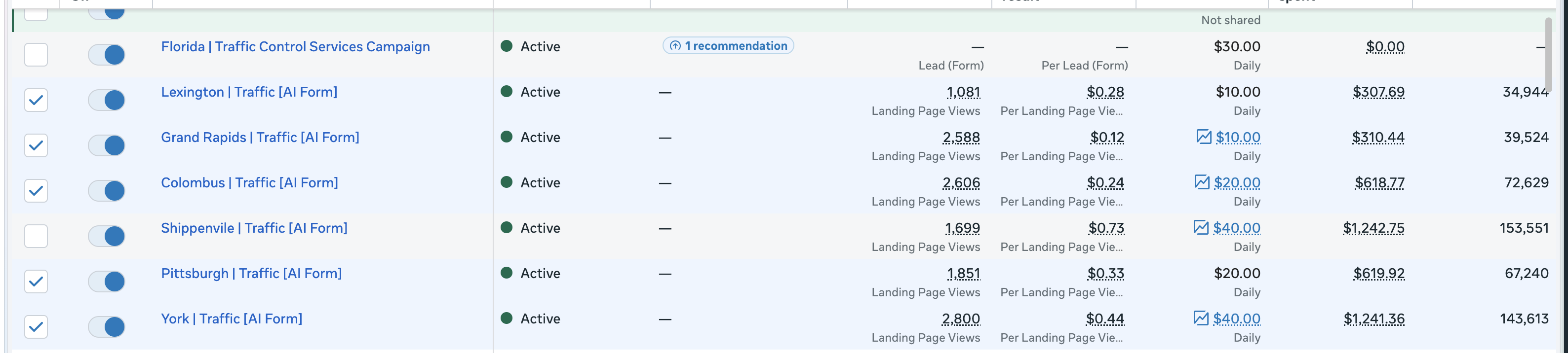Open York | Traffic [AI Form] campaign
Image resolution: width=1568 pixels, height=353 pixels.
tap(232, 319)
